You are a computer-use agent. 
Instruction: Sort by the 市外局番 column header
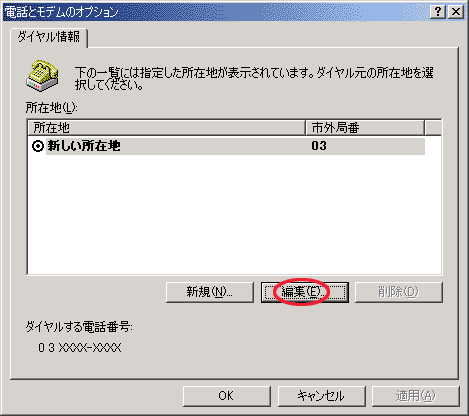(365, 128)
